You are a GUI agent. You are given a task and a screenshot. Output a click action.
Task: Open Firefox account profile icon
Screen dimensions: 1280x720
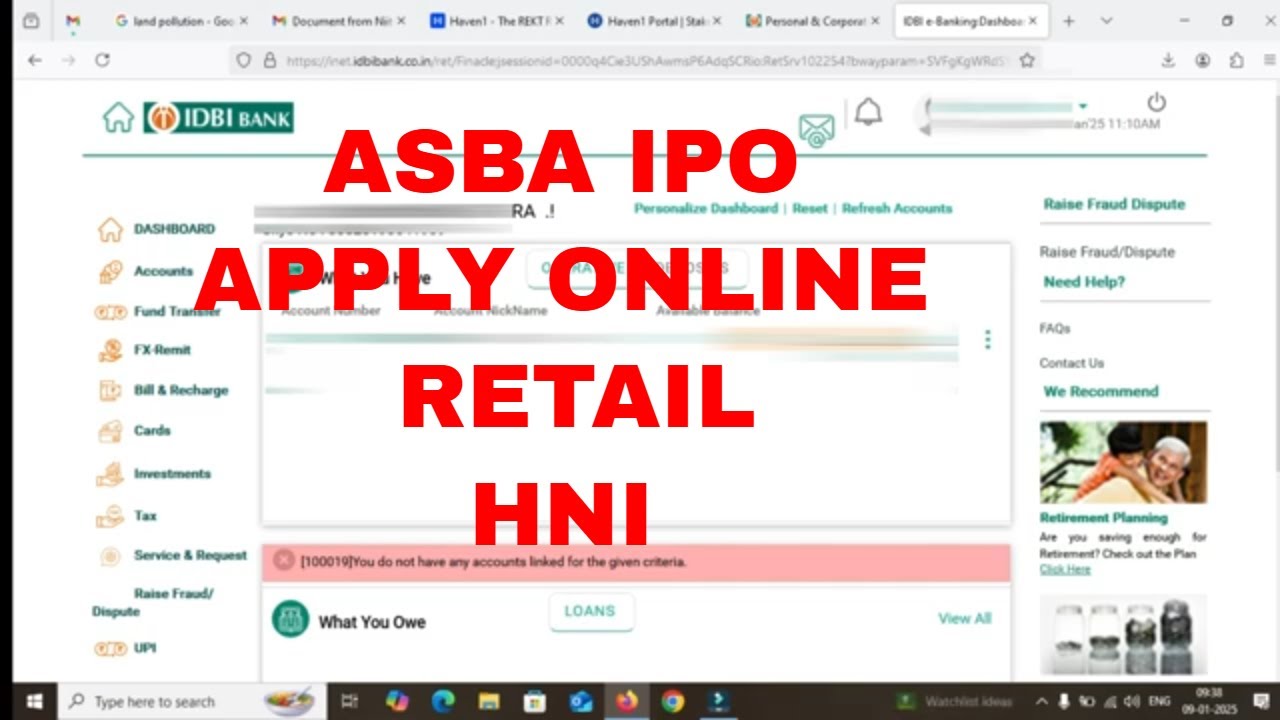[x=1203, y=60]
